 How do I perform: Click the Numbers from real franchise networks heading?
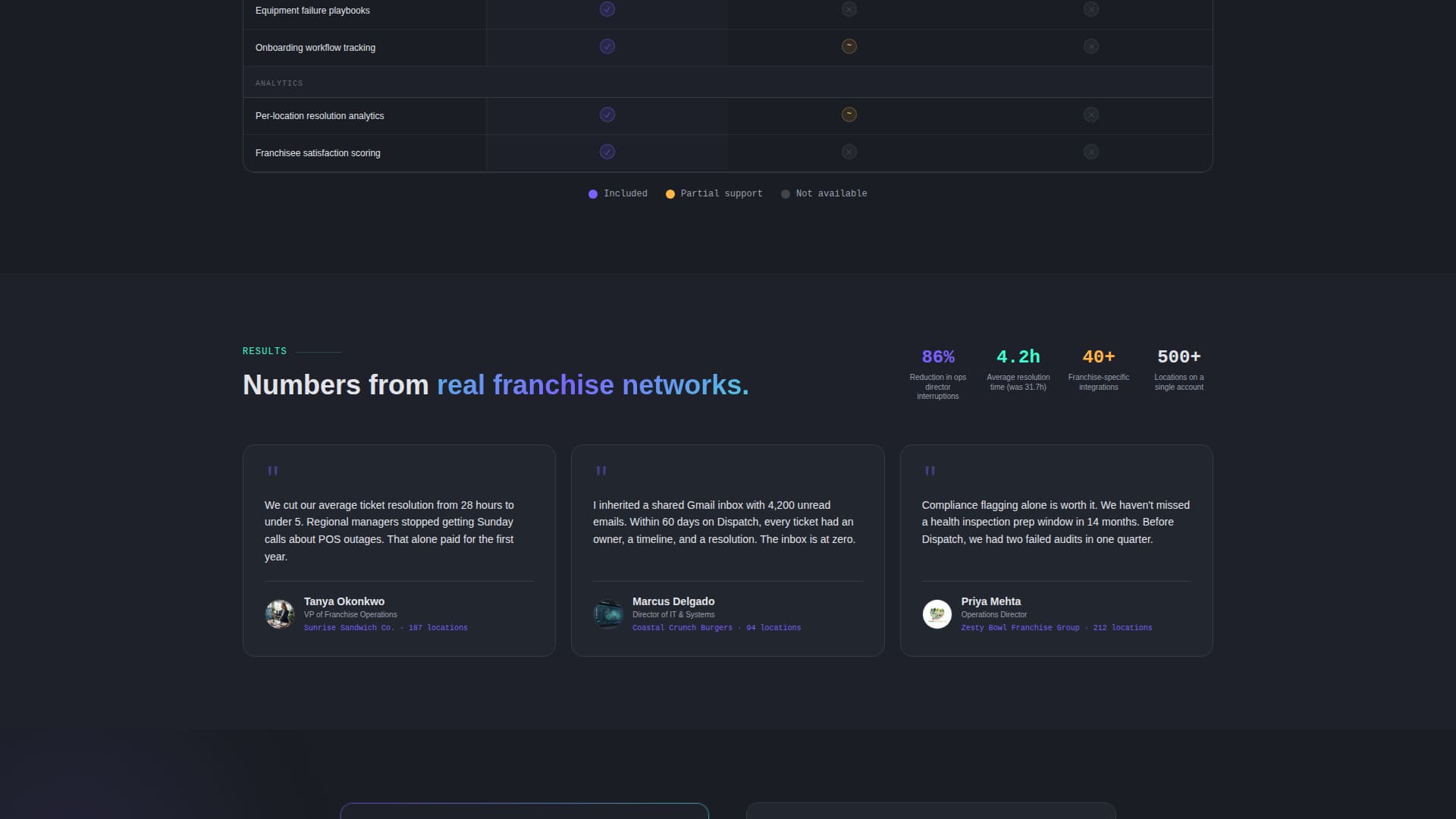pyautogui.click(x=496, y=385)
